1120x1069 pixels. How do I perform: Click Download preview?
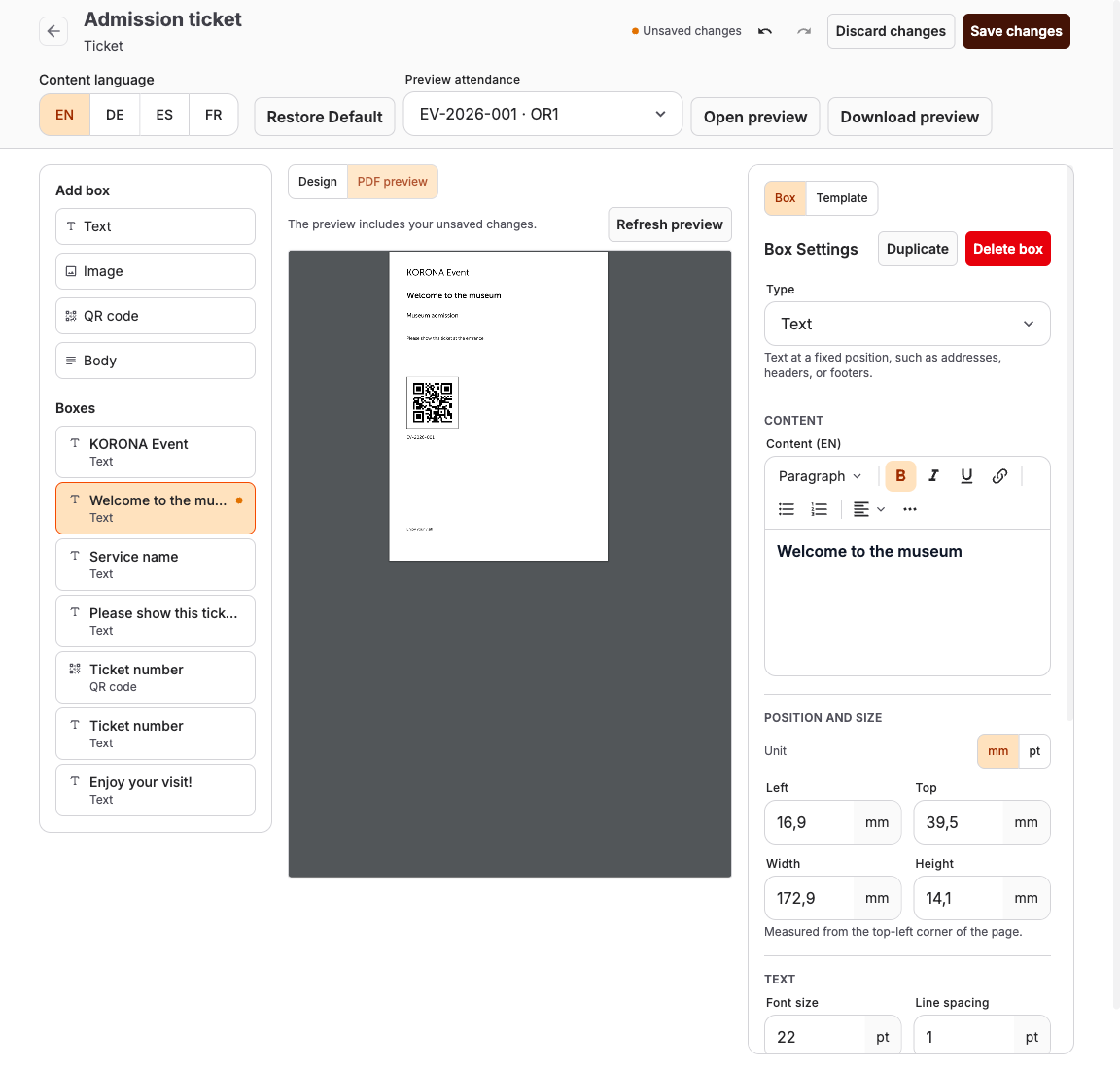coord(909,118)
